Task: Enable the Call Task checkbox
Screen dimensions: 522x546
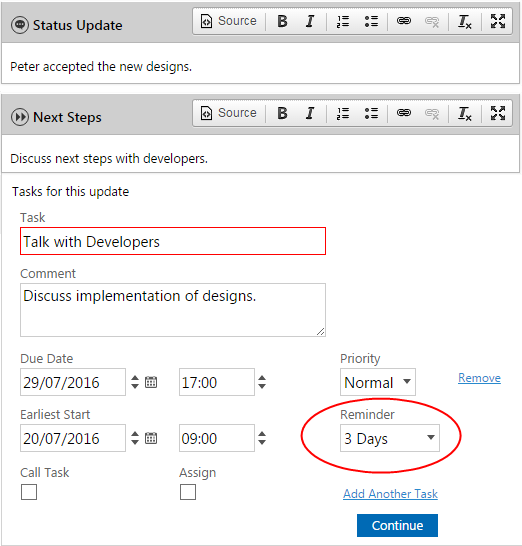Action: point(29,492)
